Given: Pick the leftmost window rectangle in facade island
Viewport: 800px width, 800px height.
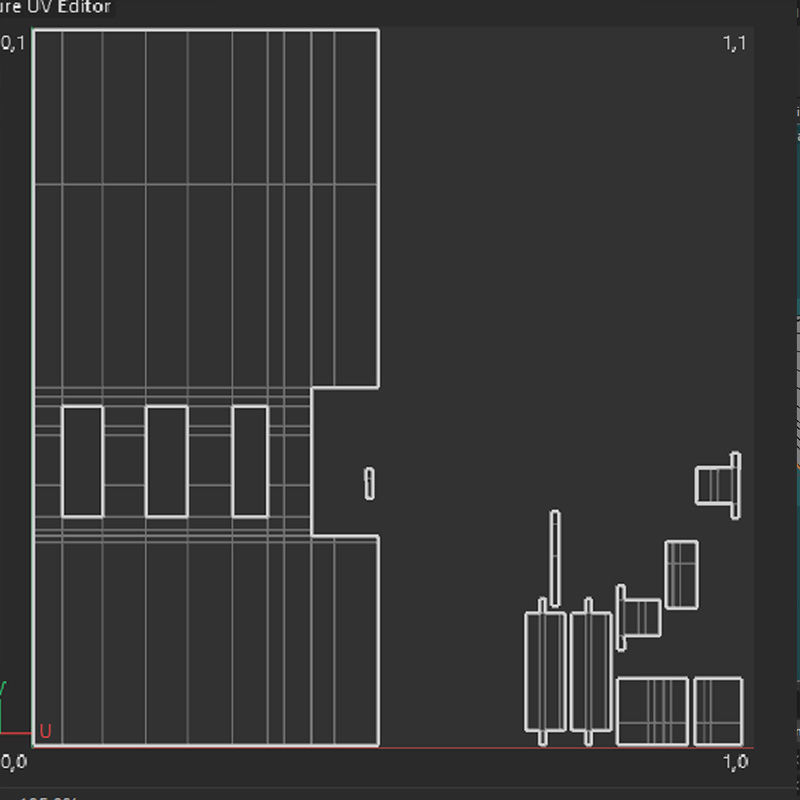Looking at the screenshot, I should coord(83,462).
